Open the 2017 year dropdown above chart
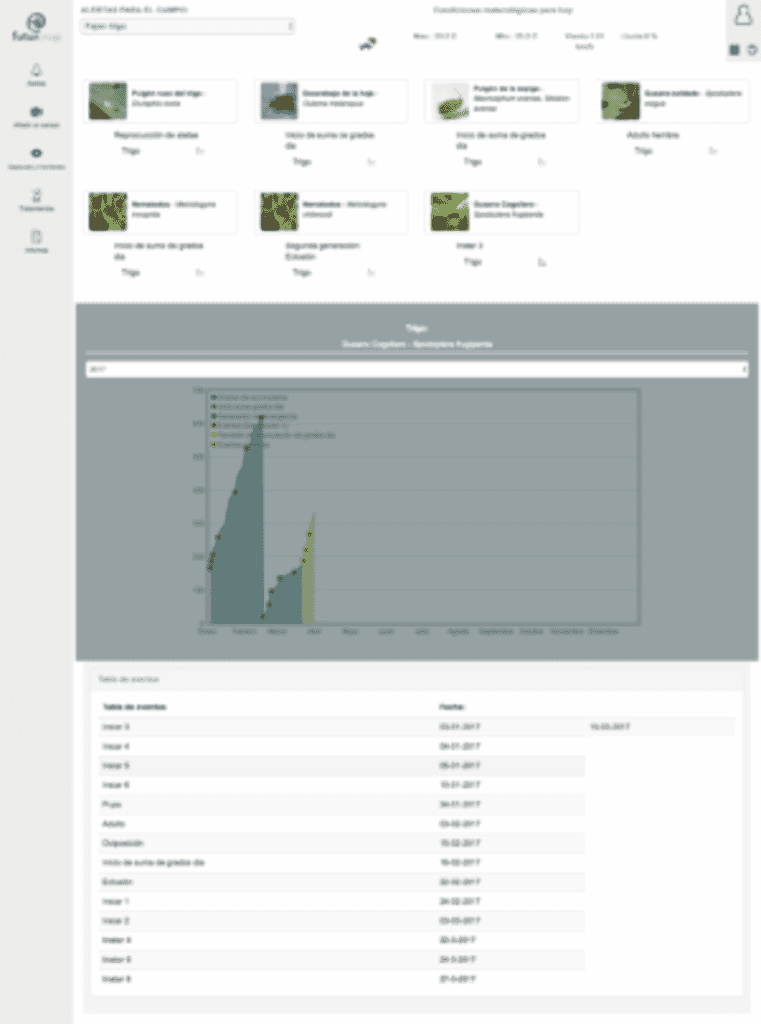The height and width of the screenshot is (1024, 761). pos(416,370)
